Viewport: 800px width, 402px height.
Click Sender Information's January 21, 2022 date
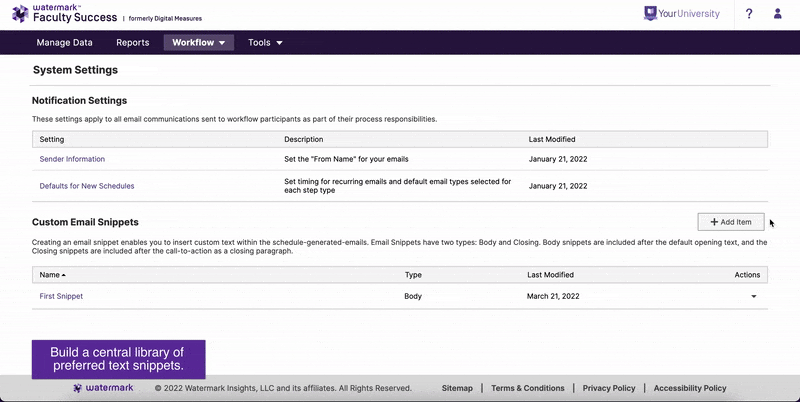558,159
